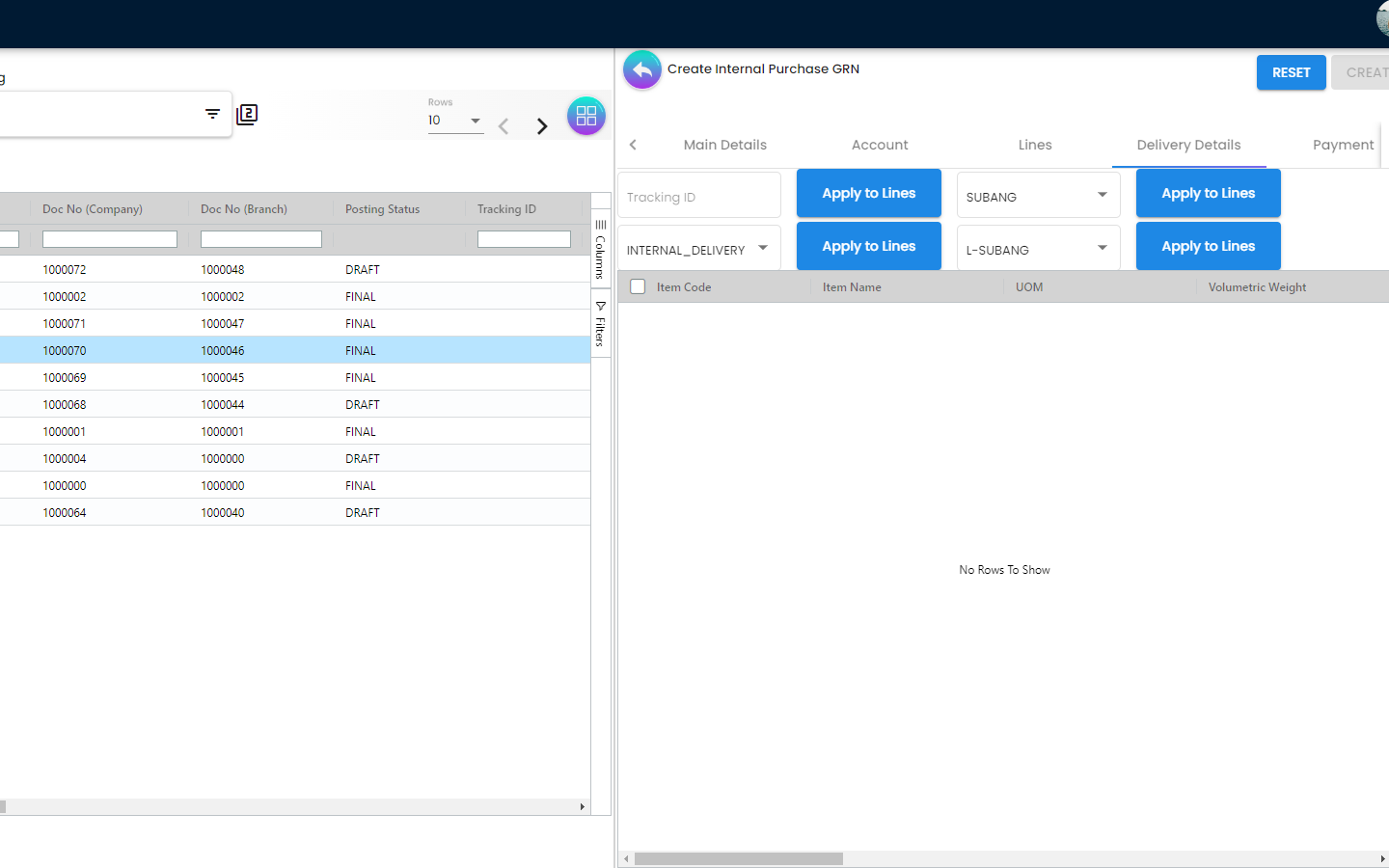Click Apply to Lines beside Tracking ID
Image resolution: width=1389 pixels, height=868 pixels.
click(868, 193)
